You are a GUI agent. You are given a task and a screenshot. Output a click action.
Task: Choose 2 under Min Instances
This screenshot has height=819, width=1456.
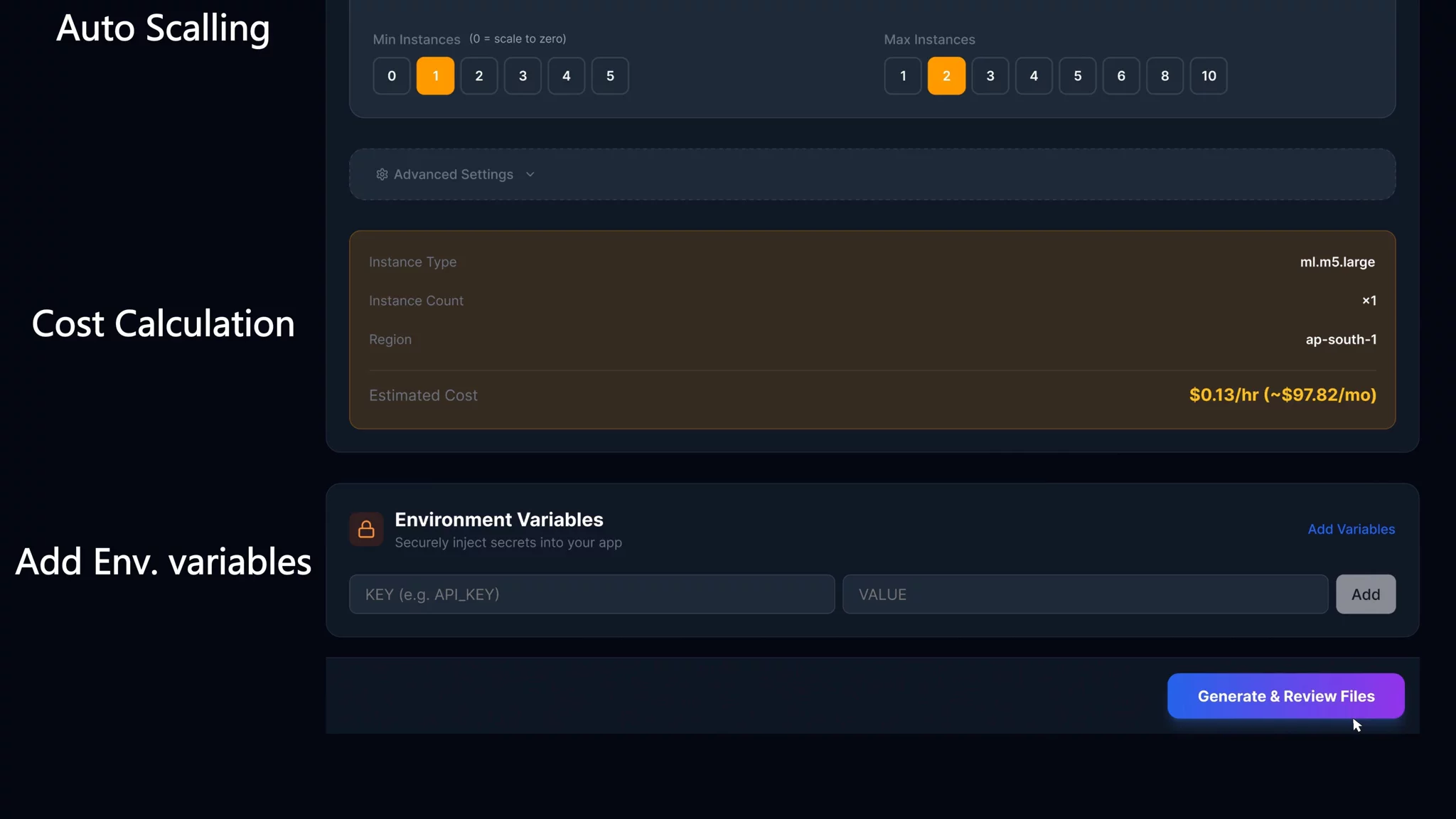(478, 75)
